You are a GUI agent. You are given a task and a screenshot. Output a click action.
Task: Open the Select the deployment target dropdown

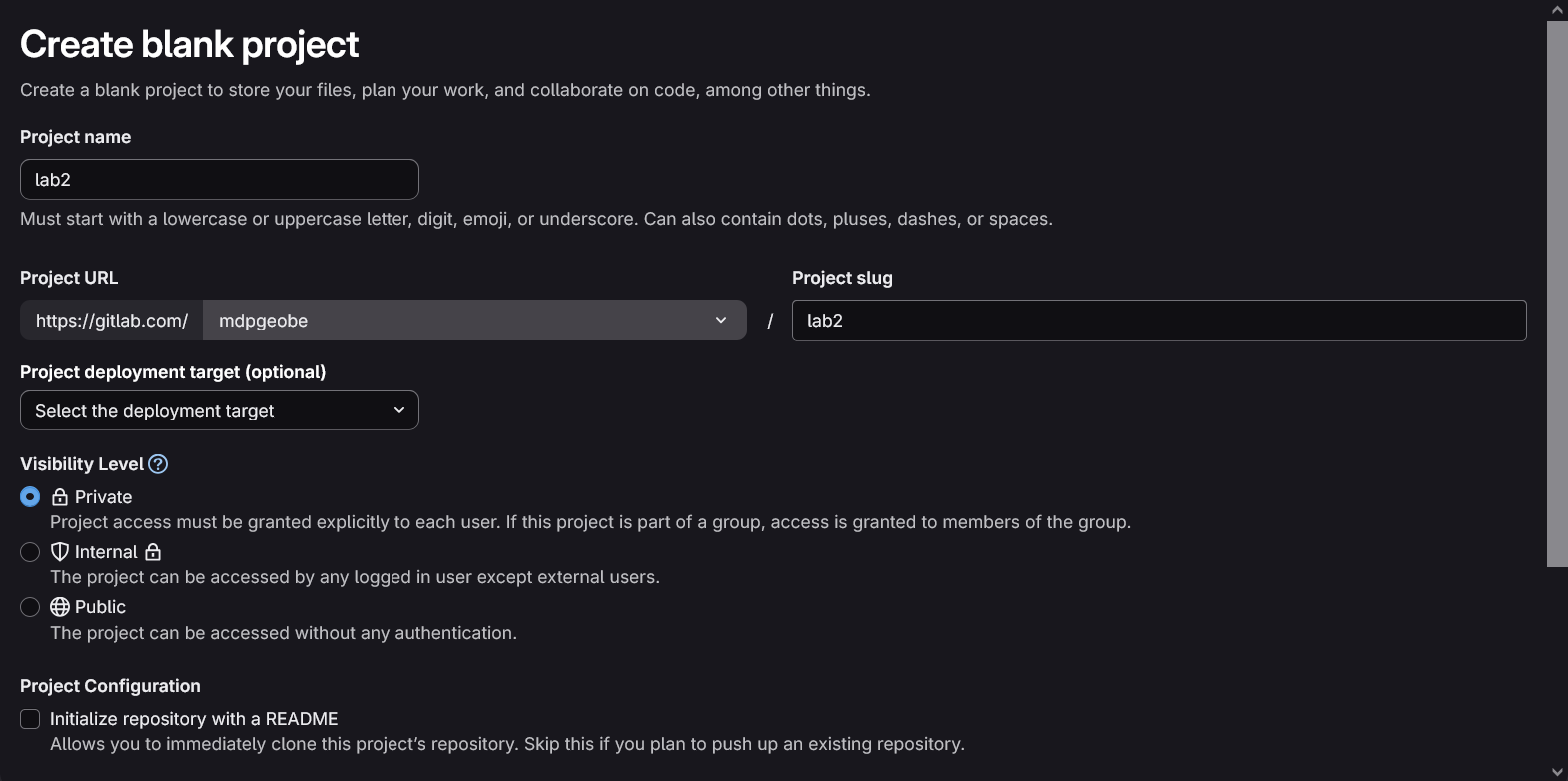pos(219,411)
